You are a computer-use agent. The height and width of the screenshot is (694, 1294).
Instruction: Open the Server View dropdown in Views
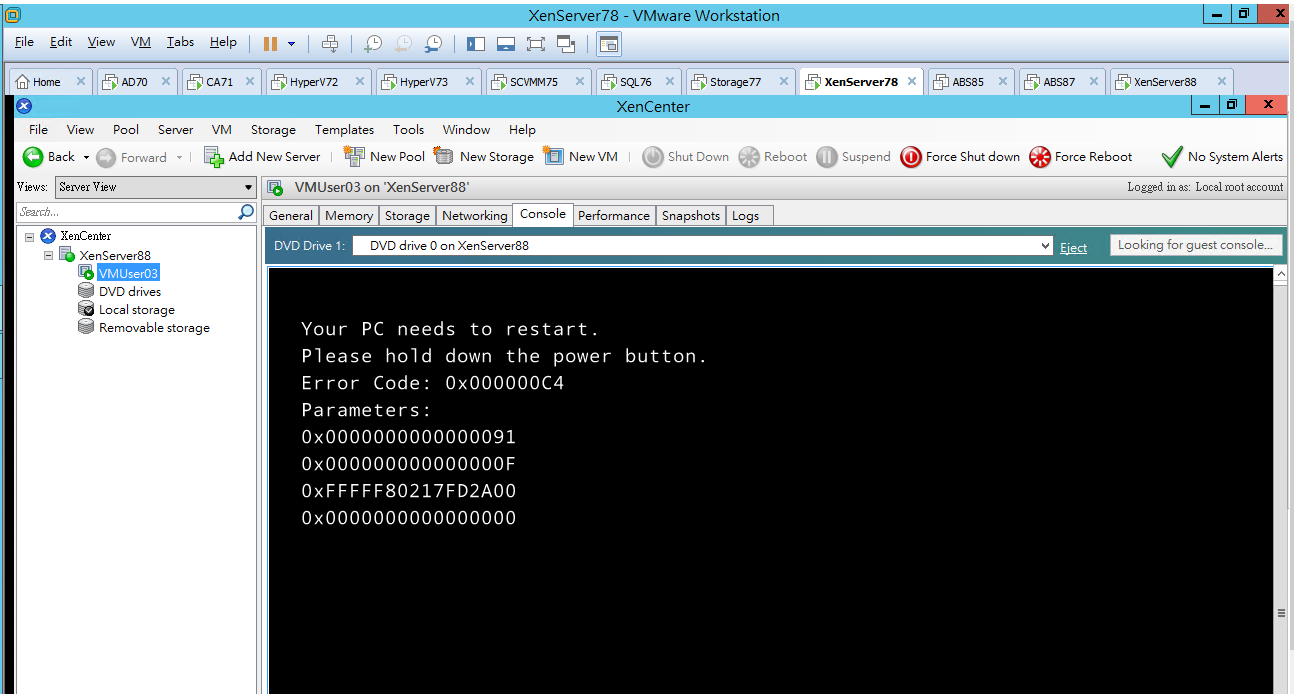(156, 187)
